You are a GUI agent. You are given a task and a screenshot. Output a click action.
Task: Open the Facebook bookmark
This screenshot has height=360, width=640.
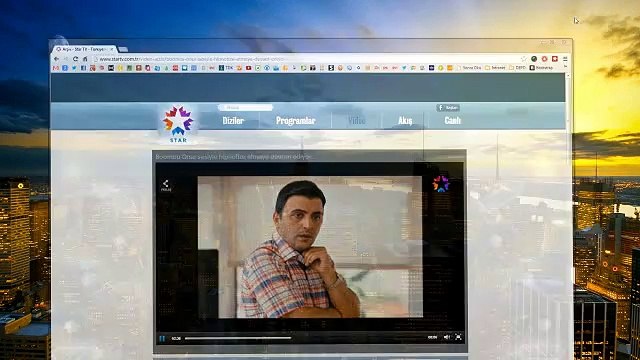tap(83, 68)
